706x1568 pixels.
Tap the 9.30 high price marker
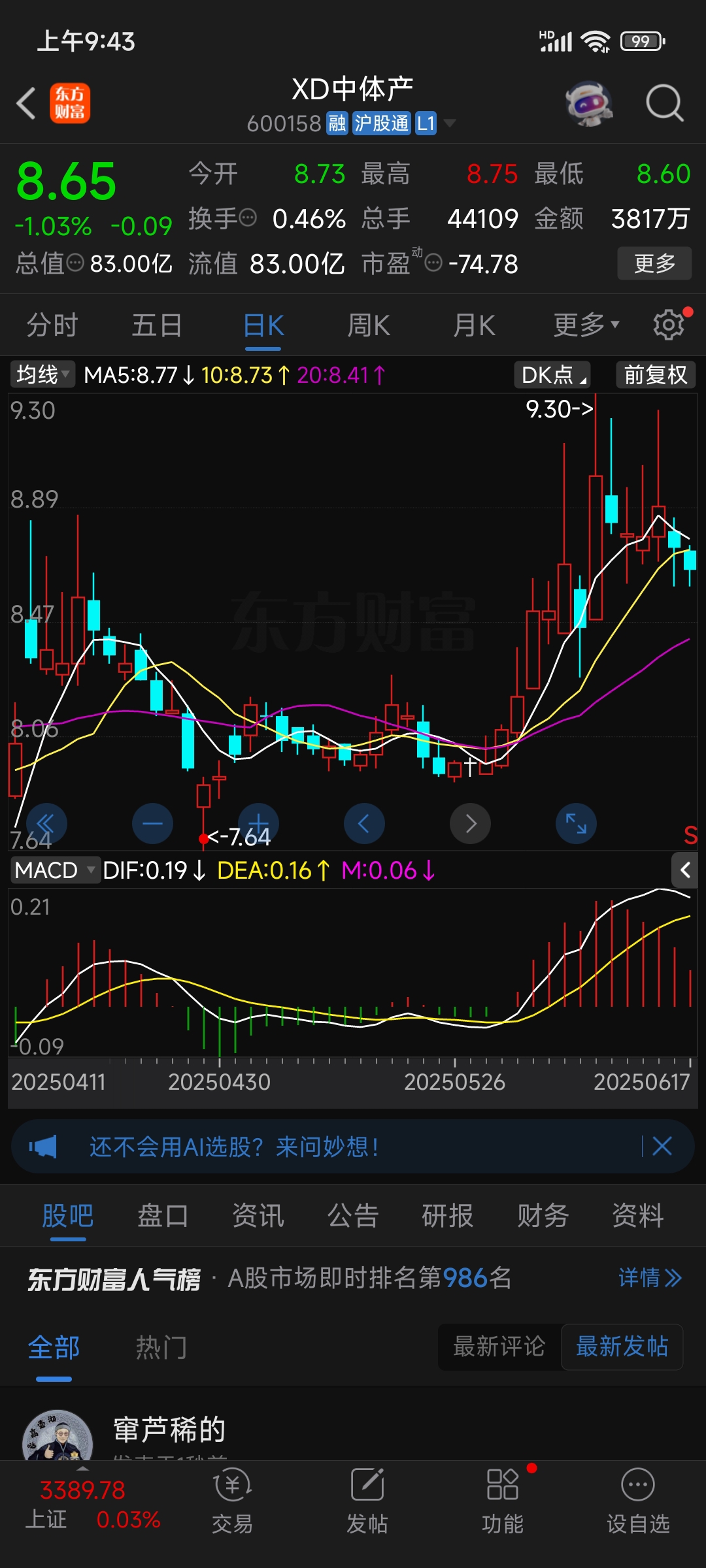[x=560, y=409]
